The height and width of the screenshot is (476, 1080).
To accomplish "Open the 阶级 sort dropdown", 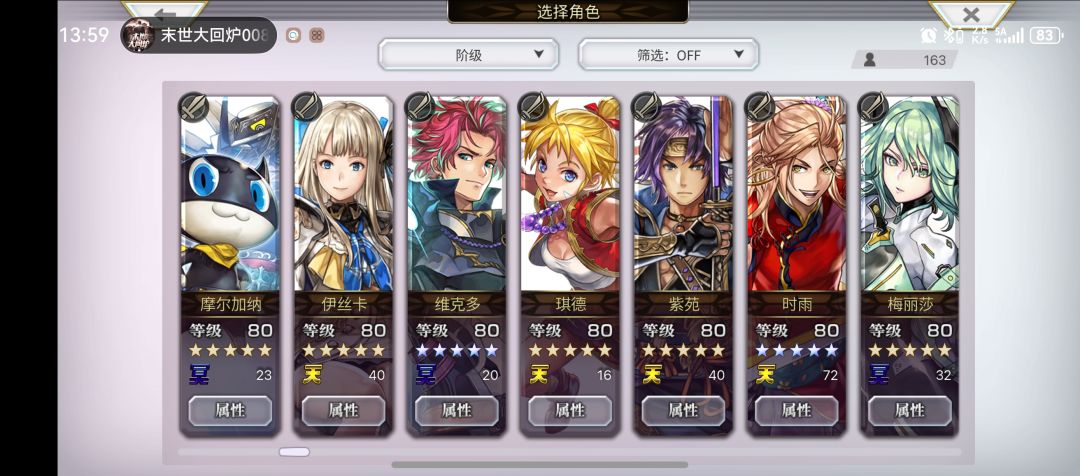I will (x=468, y=54).
